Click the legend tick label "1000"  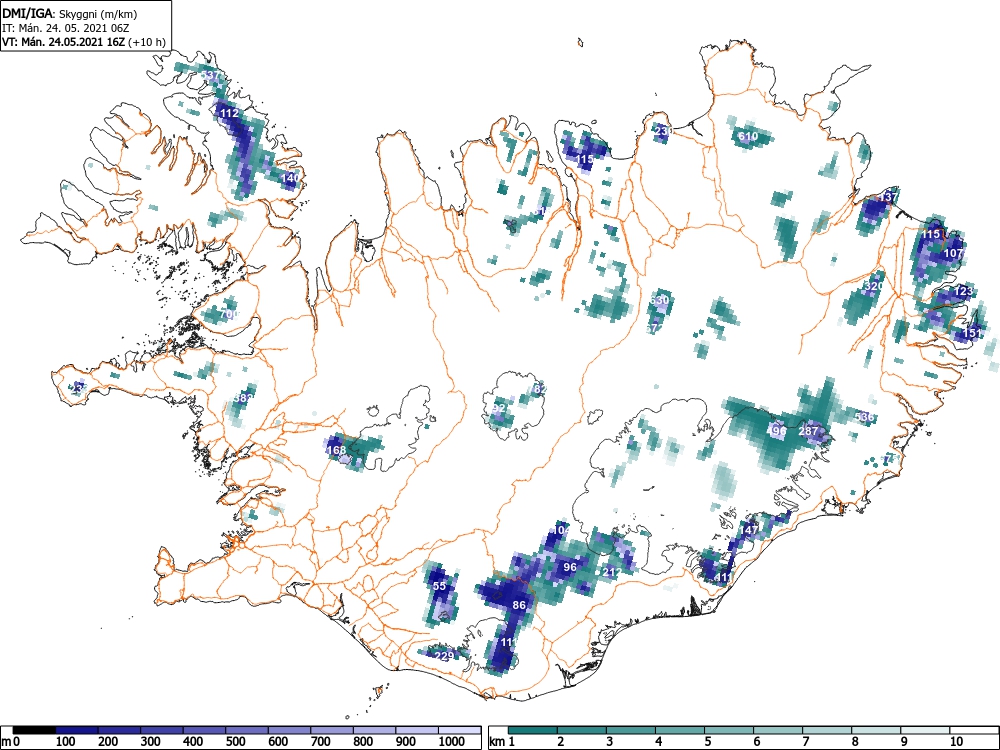(452, 742)
